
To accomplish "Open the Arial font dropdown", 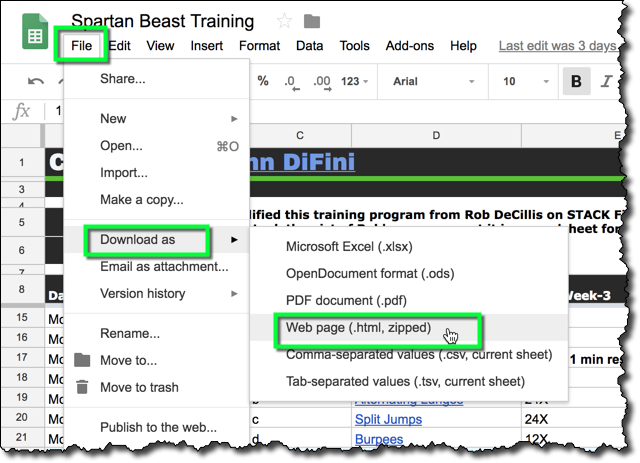I will pos(433,81).
